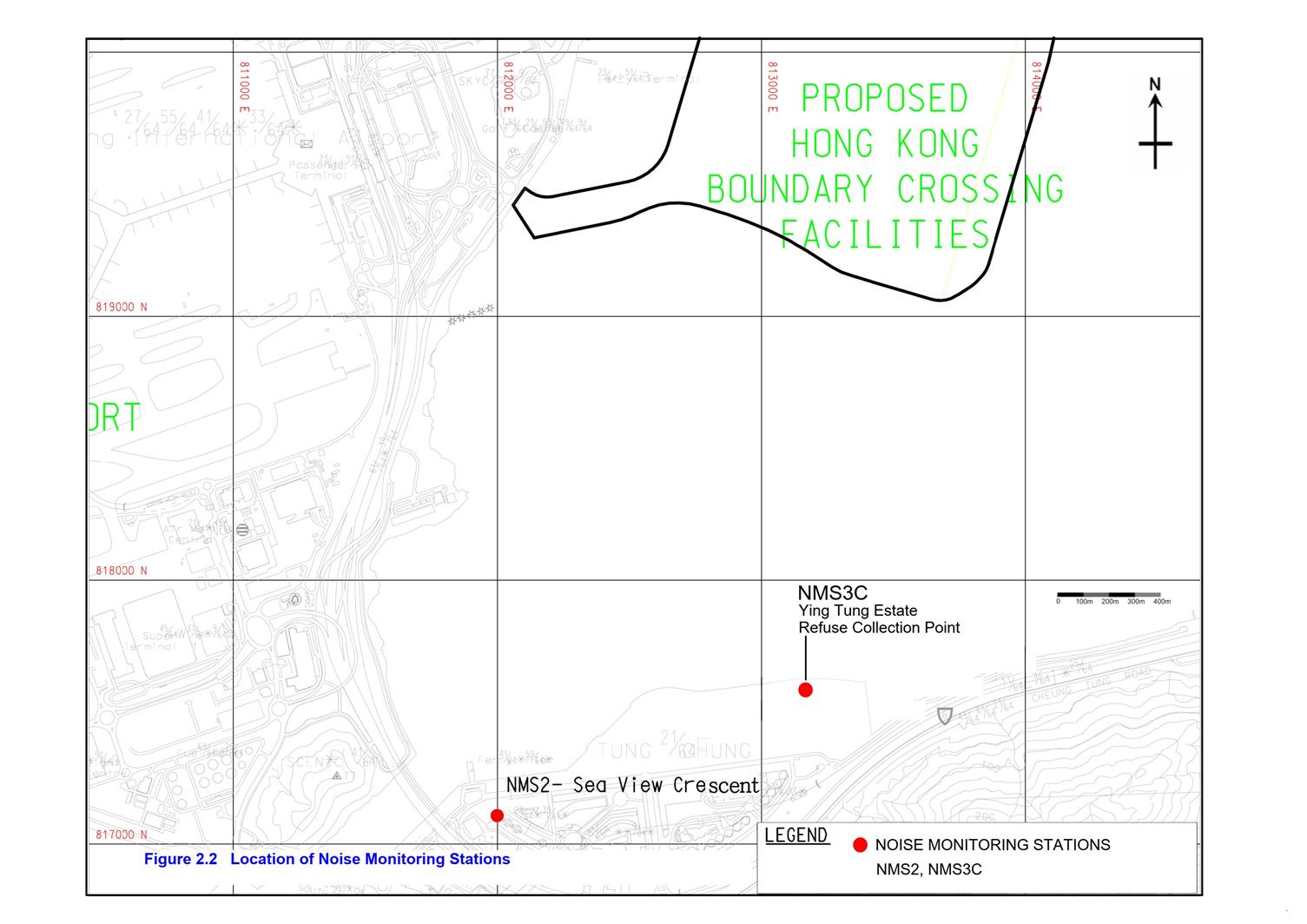Click the 'NMS2, NMS3C' legend text

coord(928,869)
